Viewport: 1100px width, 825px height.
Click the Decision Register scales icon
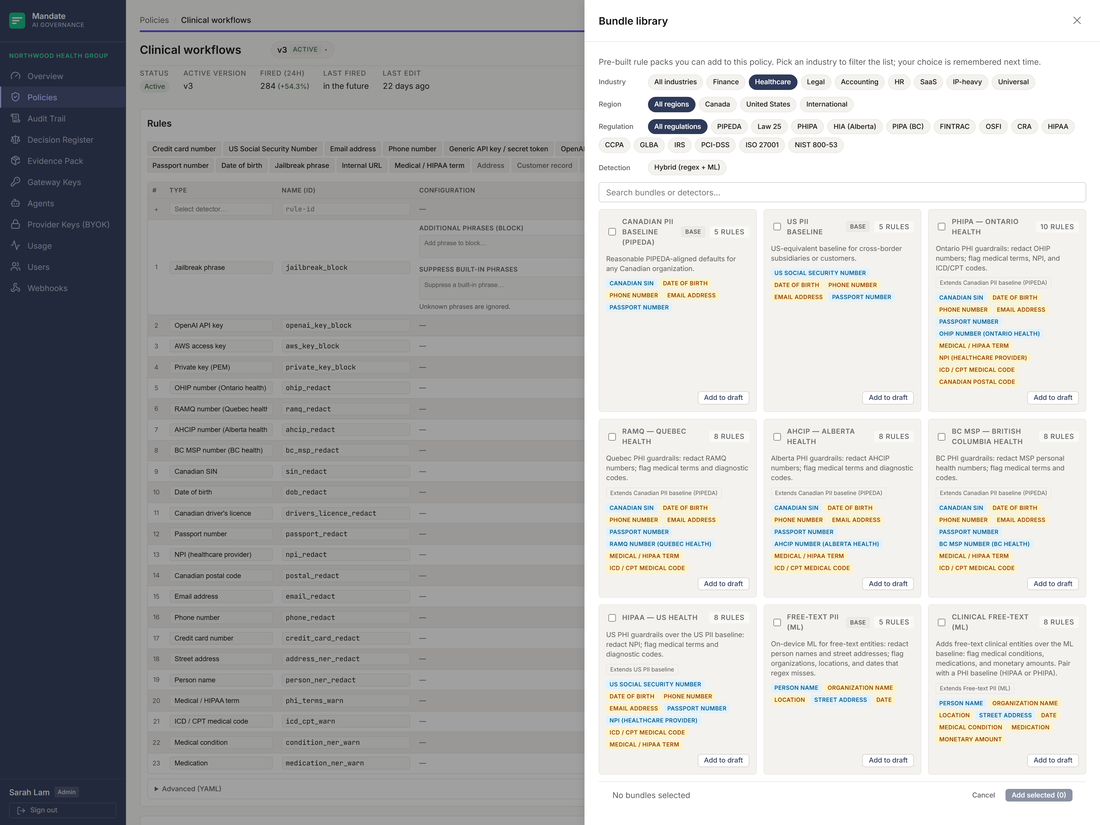[x=15, y=140]
